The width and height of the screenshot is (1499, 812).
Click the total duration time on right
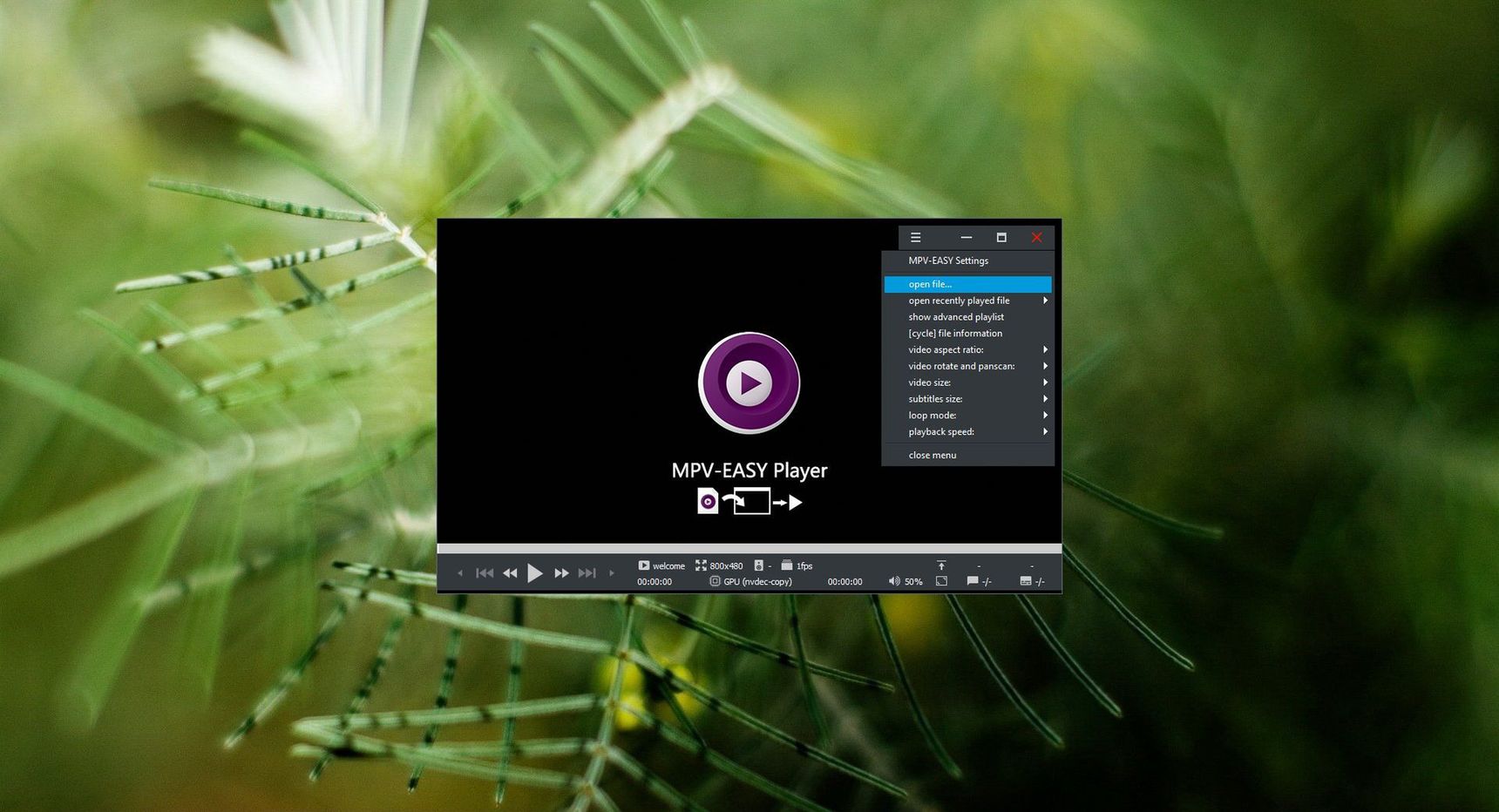[844, 582]
